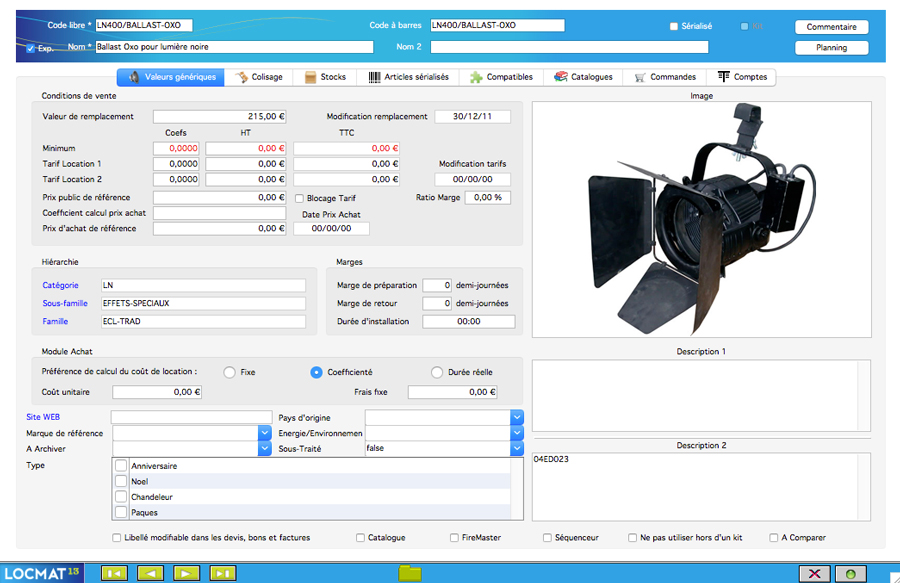
Task: Enable Ne pas utiliser hors d'un kit
Action: (x=632, y=538)
